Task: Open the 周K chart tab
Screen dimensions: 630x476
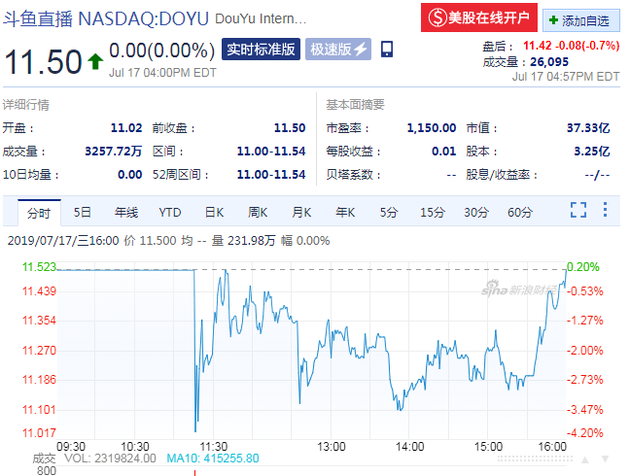Action: click(258, 212)
